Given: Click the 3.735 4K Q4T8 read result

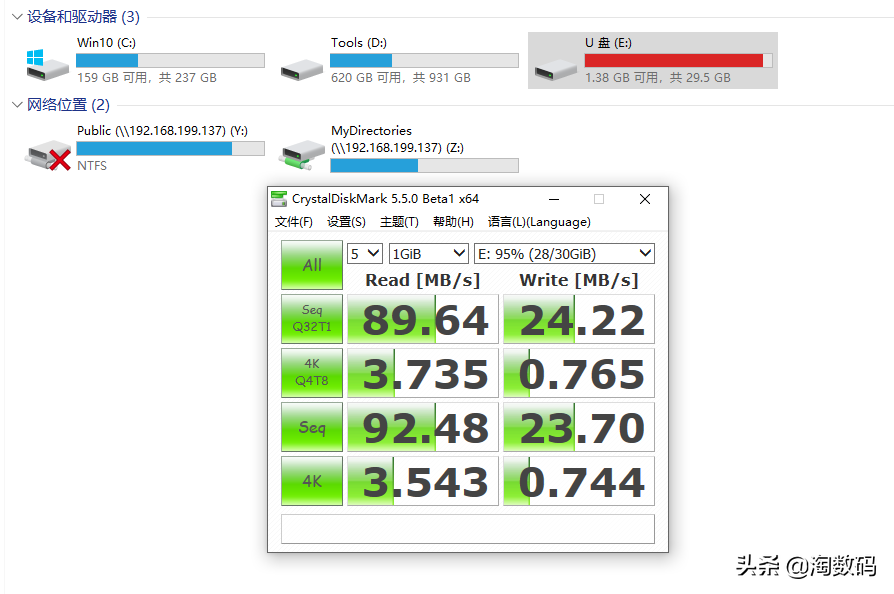Looking at the screenshot, I should click(x=423, y=373).
